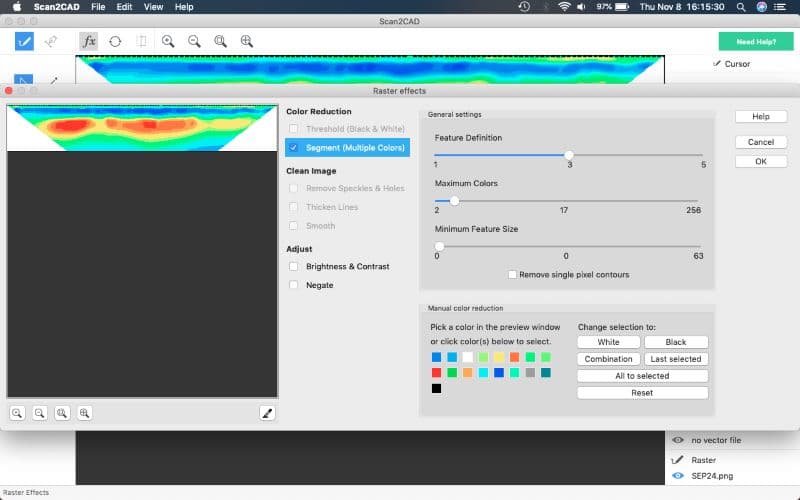Viewport: 800px width, 500px height.
Task: Click the All to selected button
Action: [x=642, y=376]
